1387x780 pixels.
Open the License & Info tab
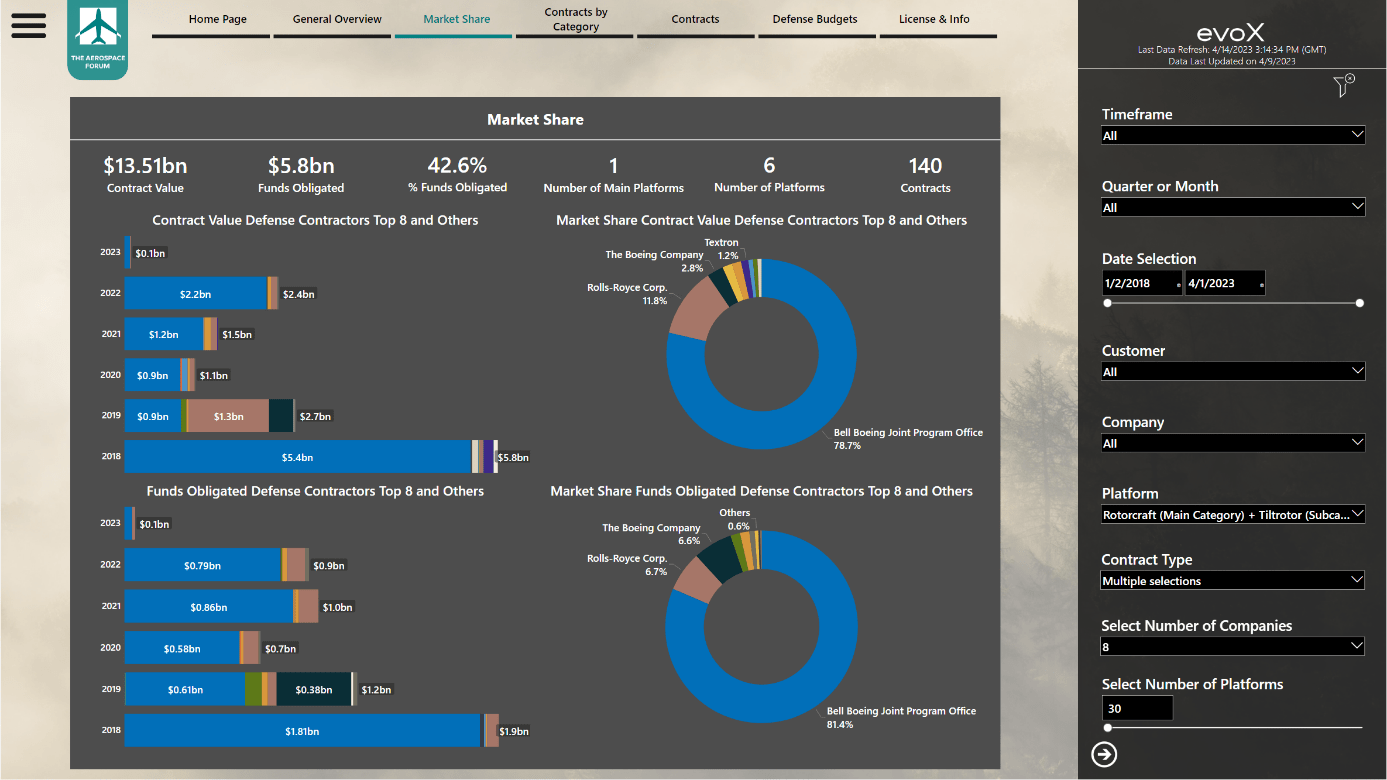(x=934, y=19)
